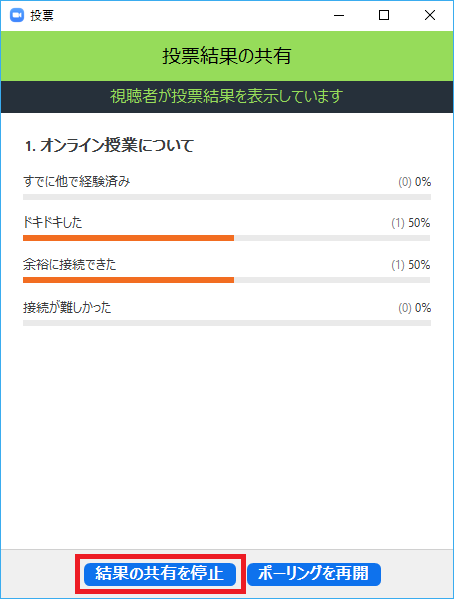Screen dimensions: 454x599
Task: Close the 投票 window
Action: (430, 15)
